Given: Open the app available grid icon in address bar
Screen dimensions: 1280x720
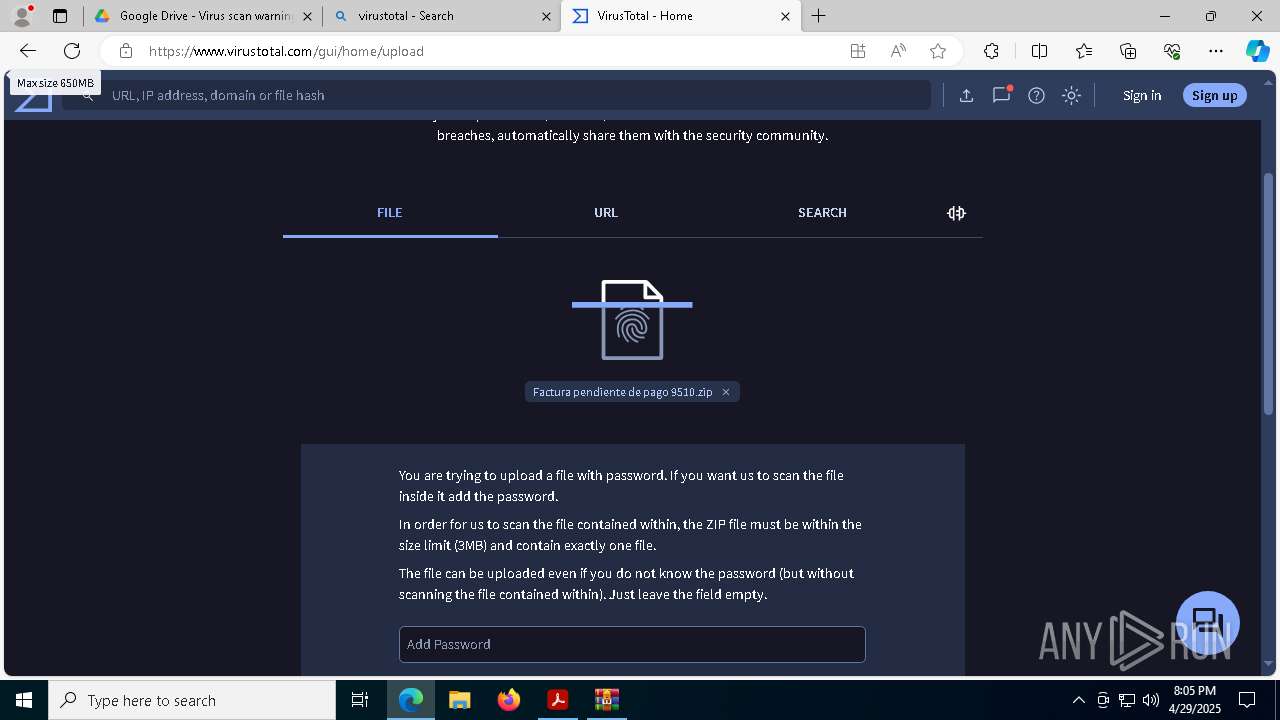Looking at the screenshot, I should point(858,51).
